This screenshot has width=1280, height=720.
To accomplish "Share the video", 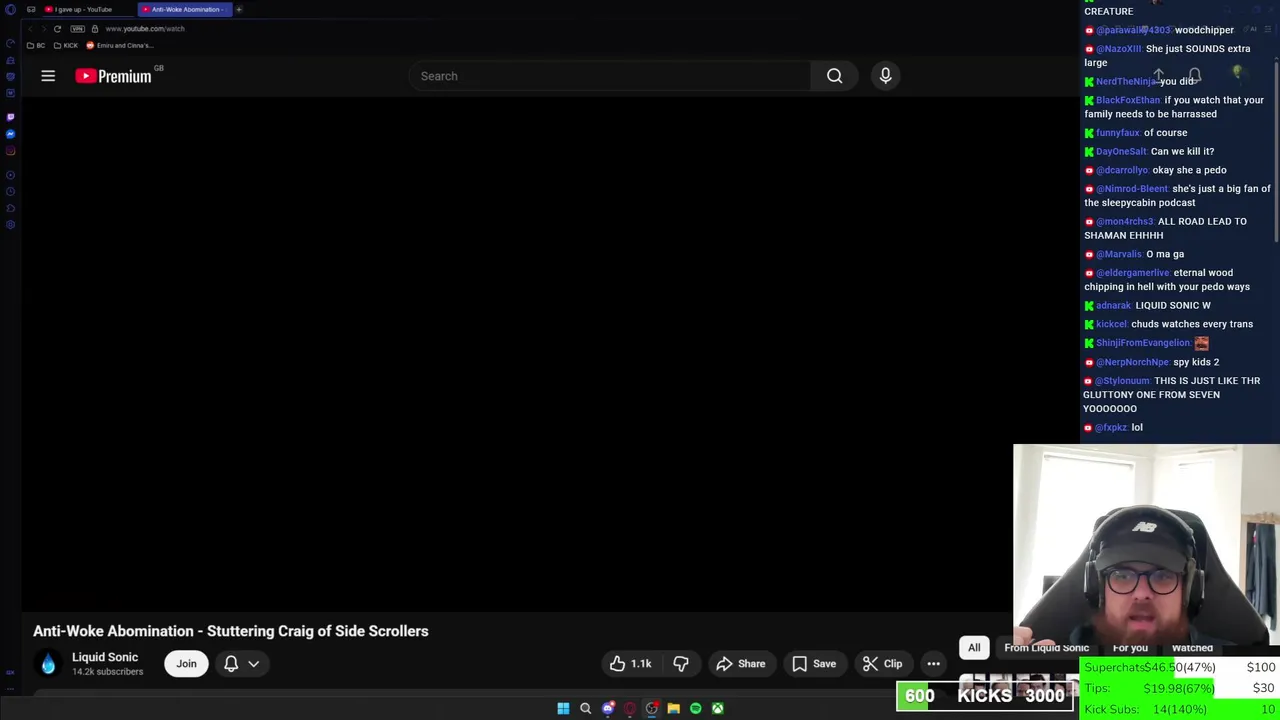I will point(741,664).
